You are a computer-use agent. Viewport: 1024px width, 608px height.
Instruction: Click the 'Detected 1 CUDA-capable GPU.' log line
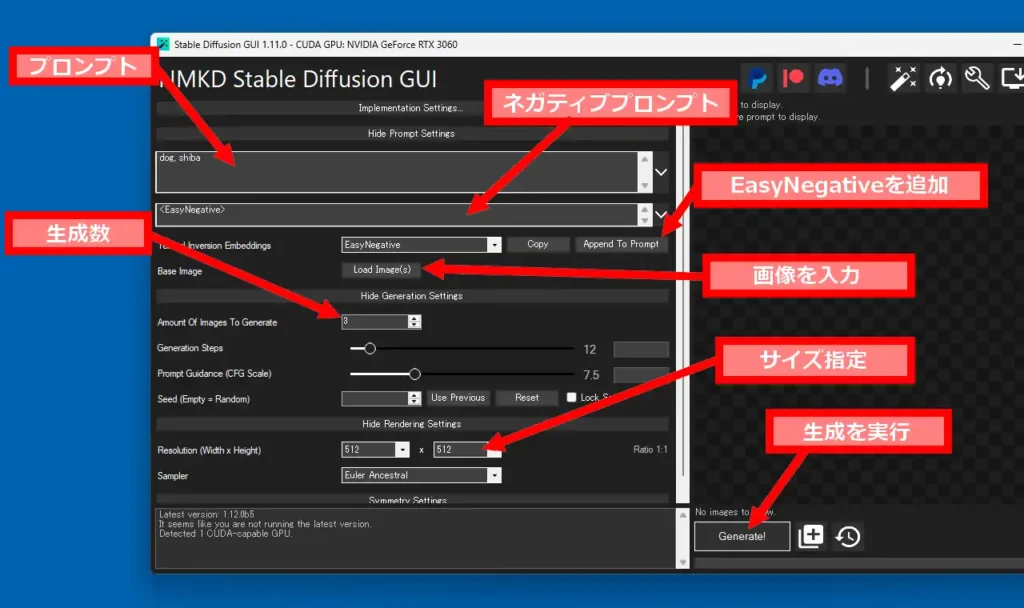[x=225, y=534]
